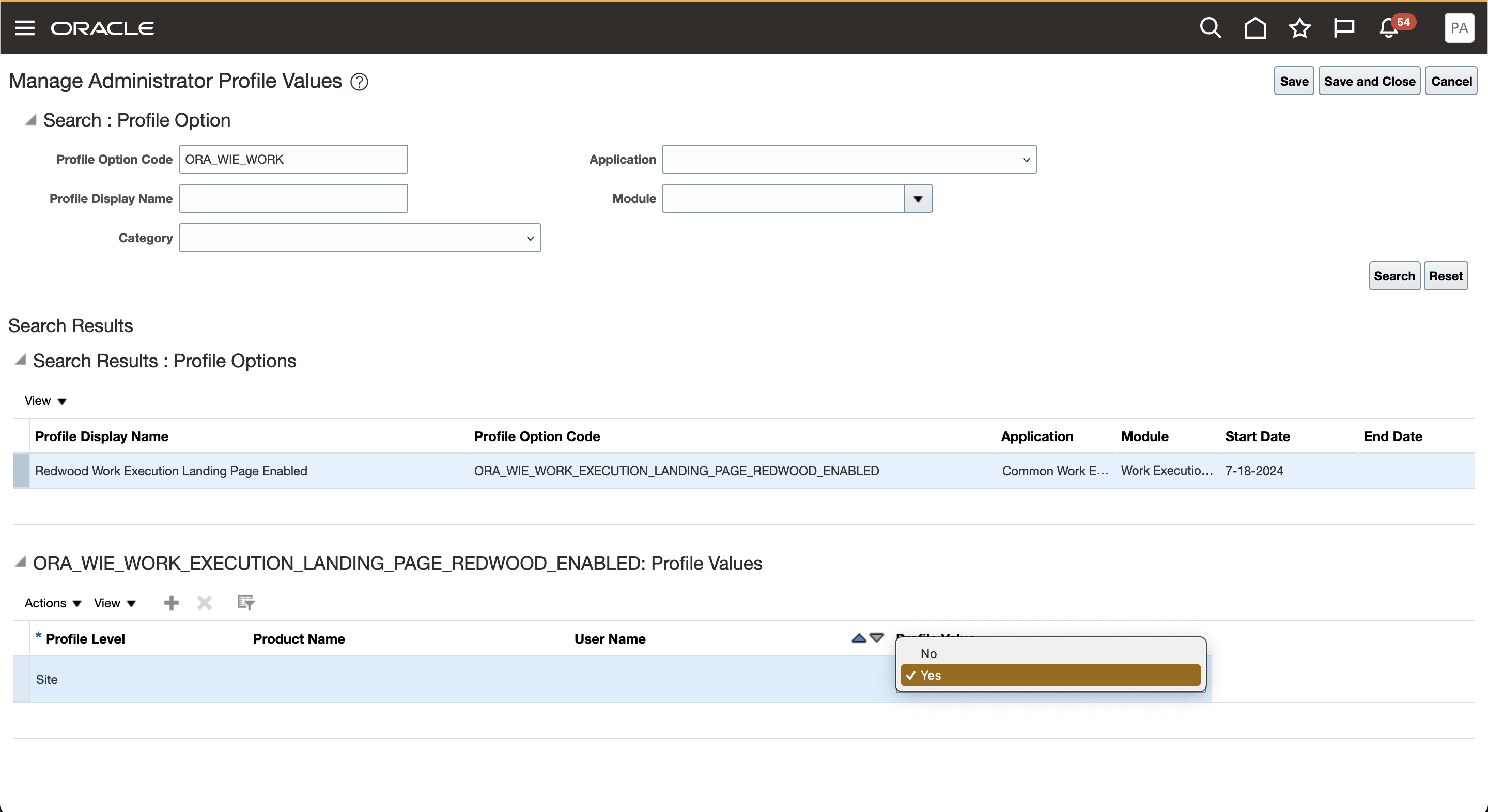
Task: Go to the Home icon
Action: tap(1254, 28)
